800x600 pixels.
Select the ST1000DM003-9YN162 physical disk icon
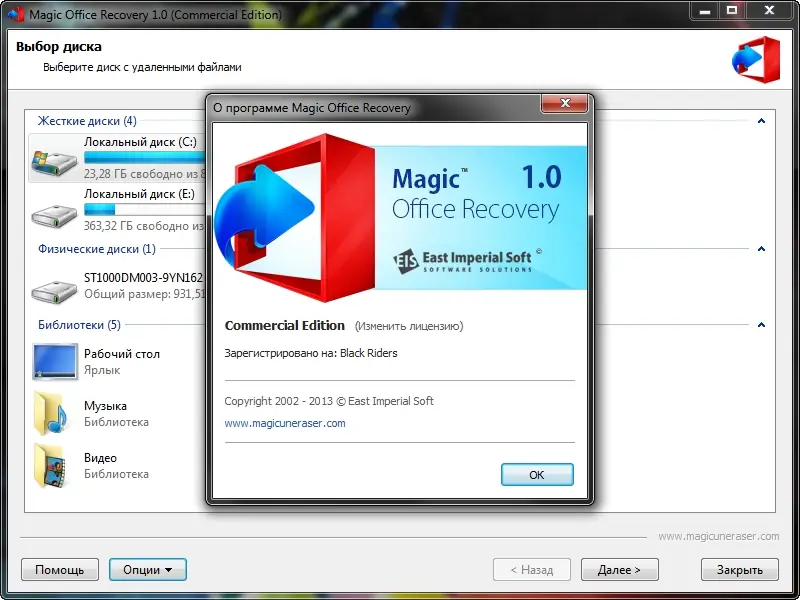(x=54, y=291)
